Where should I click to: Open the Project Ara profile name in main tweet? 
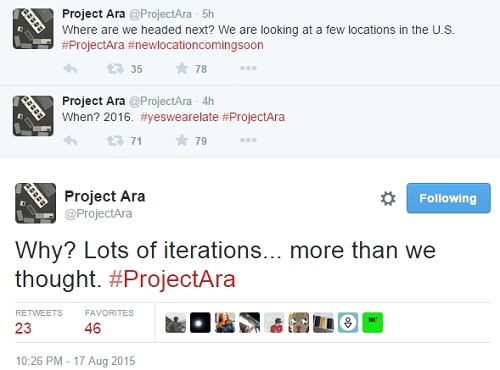[x=105, y=196]
